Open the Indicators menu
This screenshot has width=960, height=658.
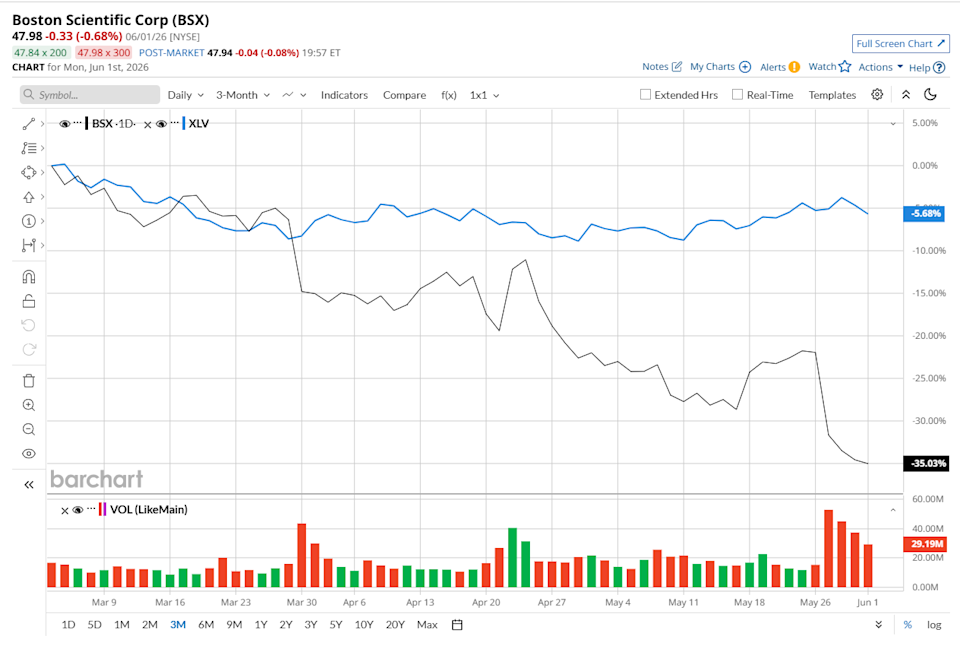tap(344, 95)
